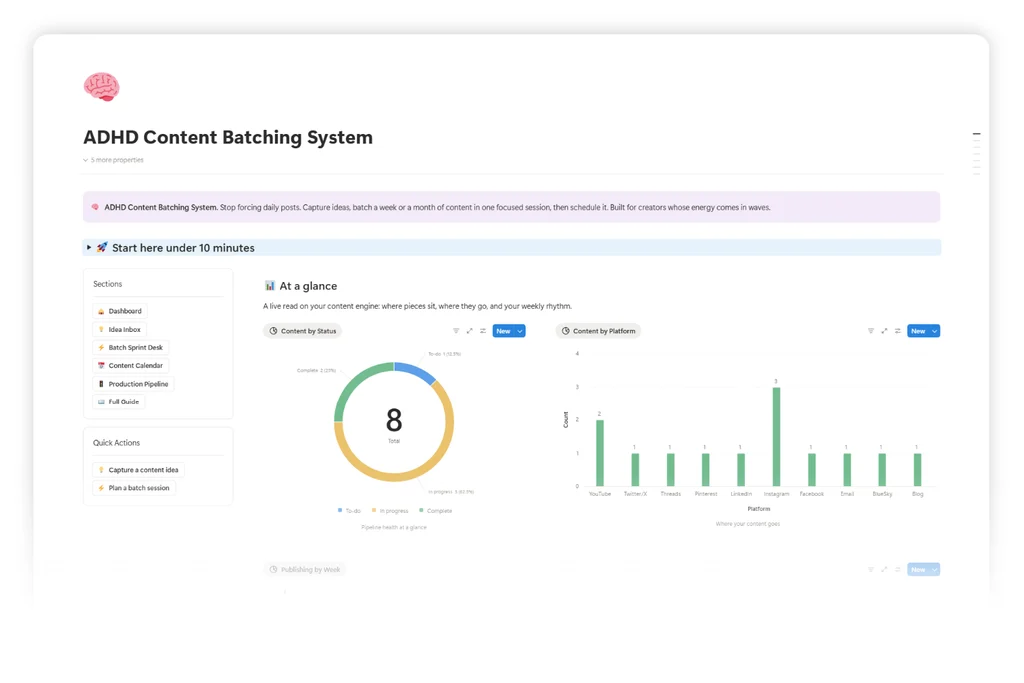Open New dropdown arrow in Content by Status
1024x683 pixels.
520,331
